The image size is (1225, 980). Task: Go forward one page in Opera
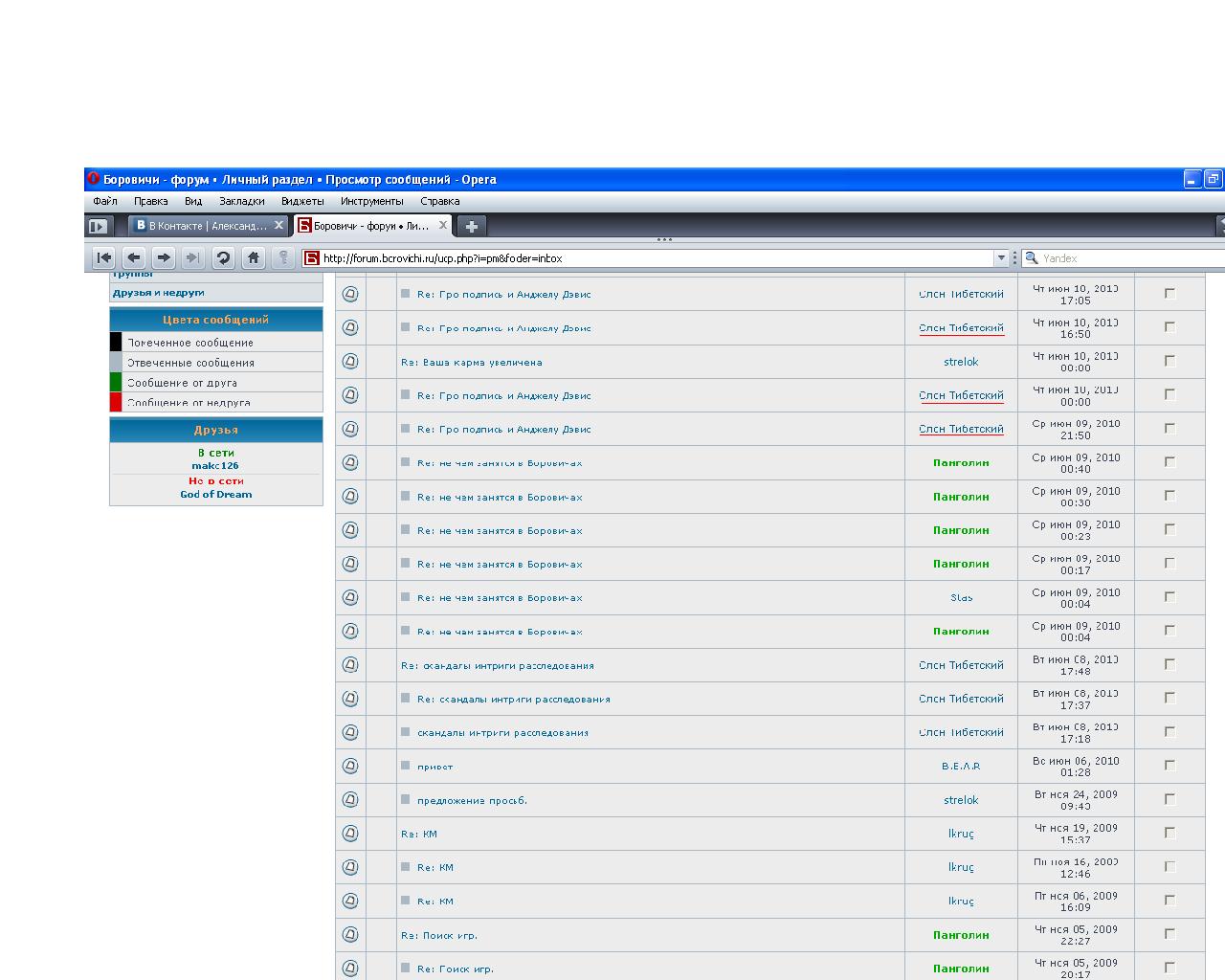tap(164, 257)
